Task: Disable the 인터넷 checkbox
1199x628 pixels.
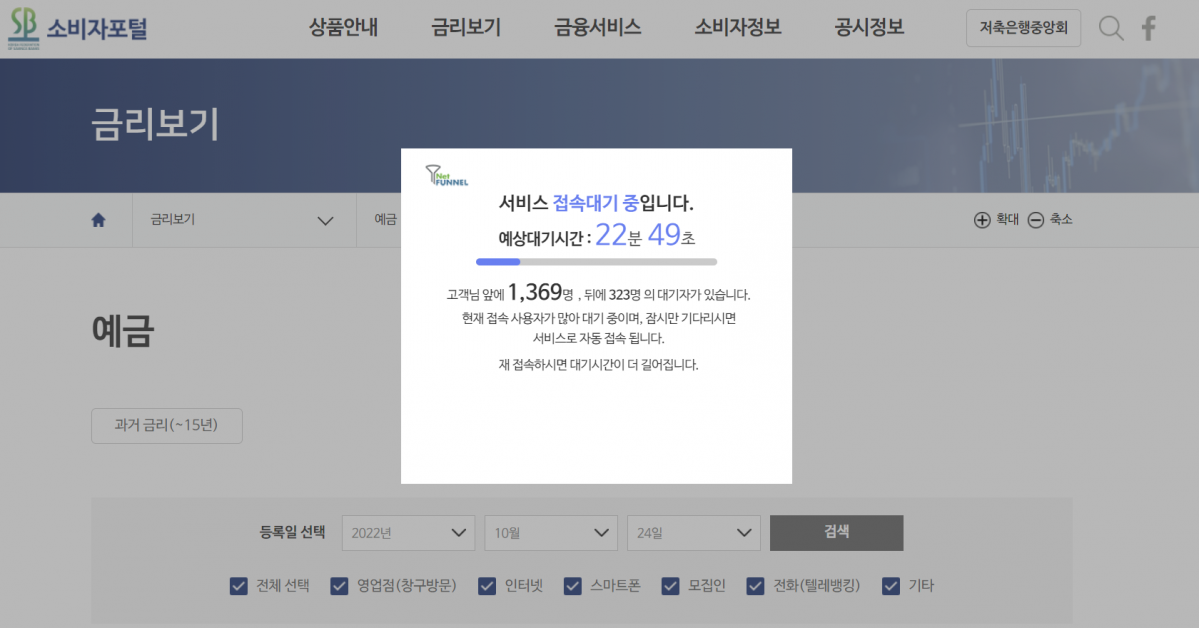Action: point(487,585)
